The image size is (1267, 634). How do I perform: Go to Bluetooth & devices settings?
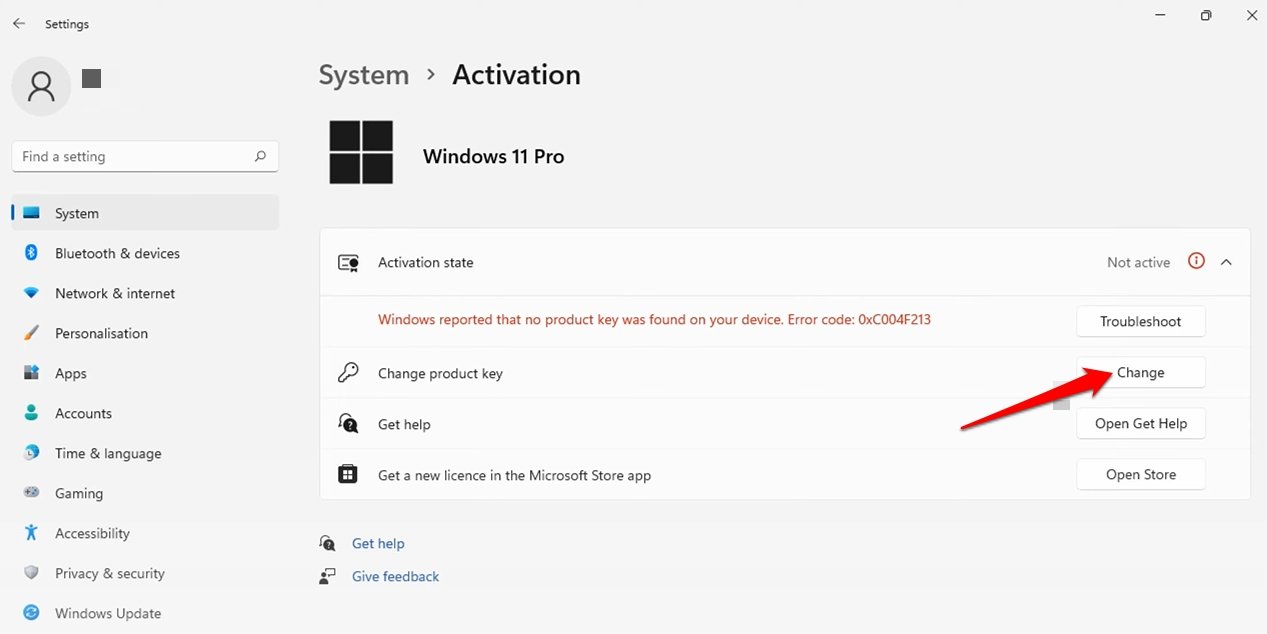click(145, 253)
